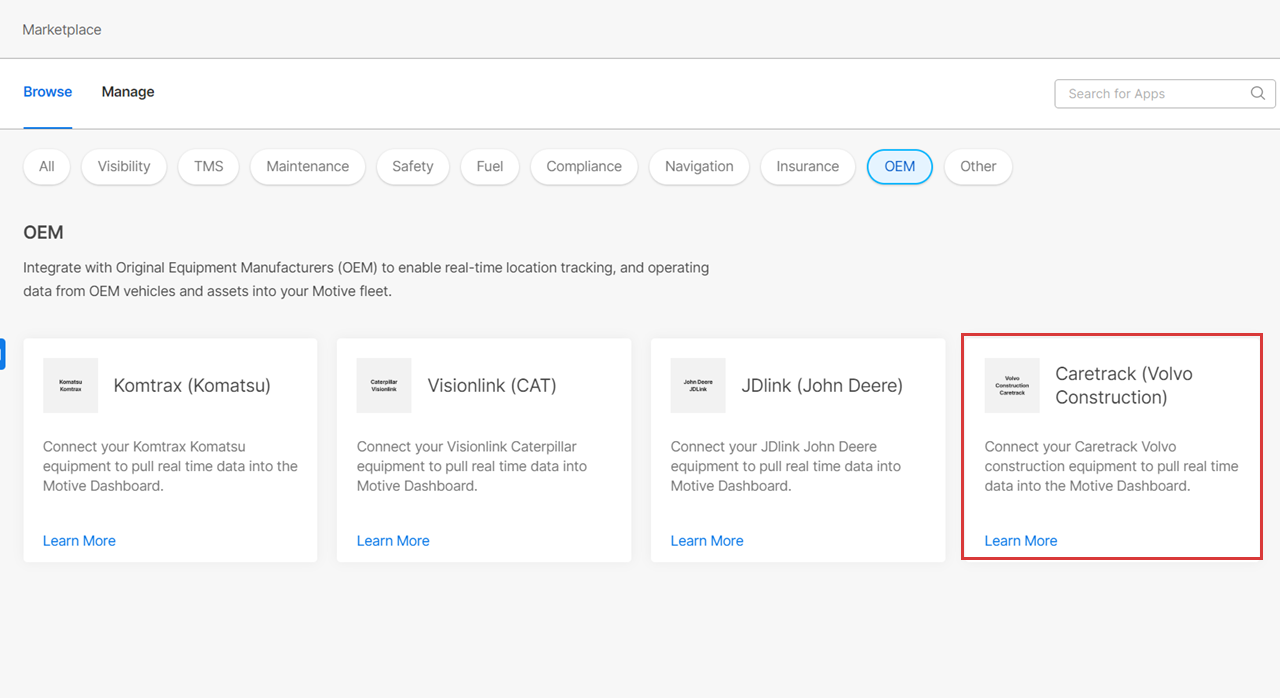Open Learn More for Komtrax (Komatsu)

click(79, 541)
